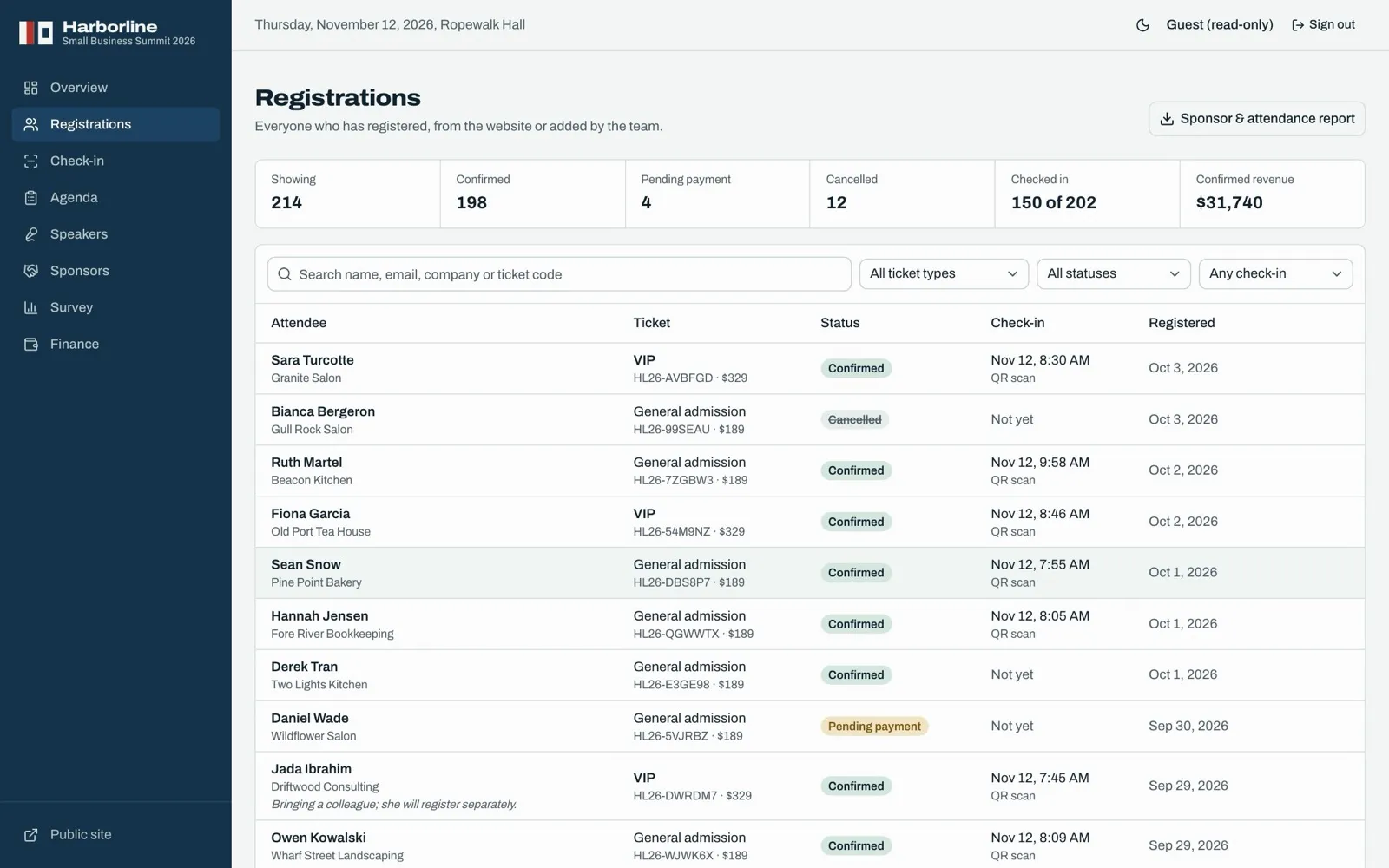This screenshot has width=1389, height=868.
Task: Open the Agenda section
Action: click(x=115, y=198)
